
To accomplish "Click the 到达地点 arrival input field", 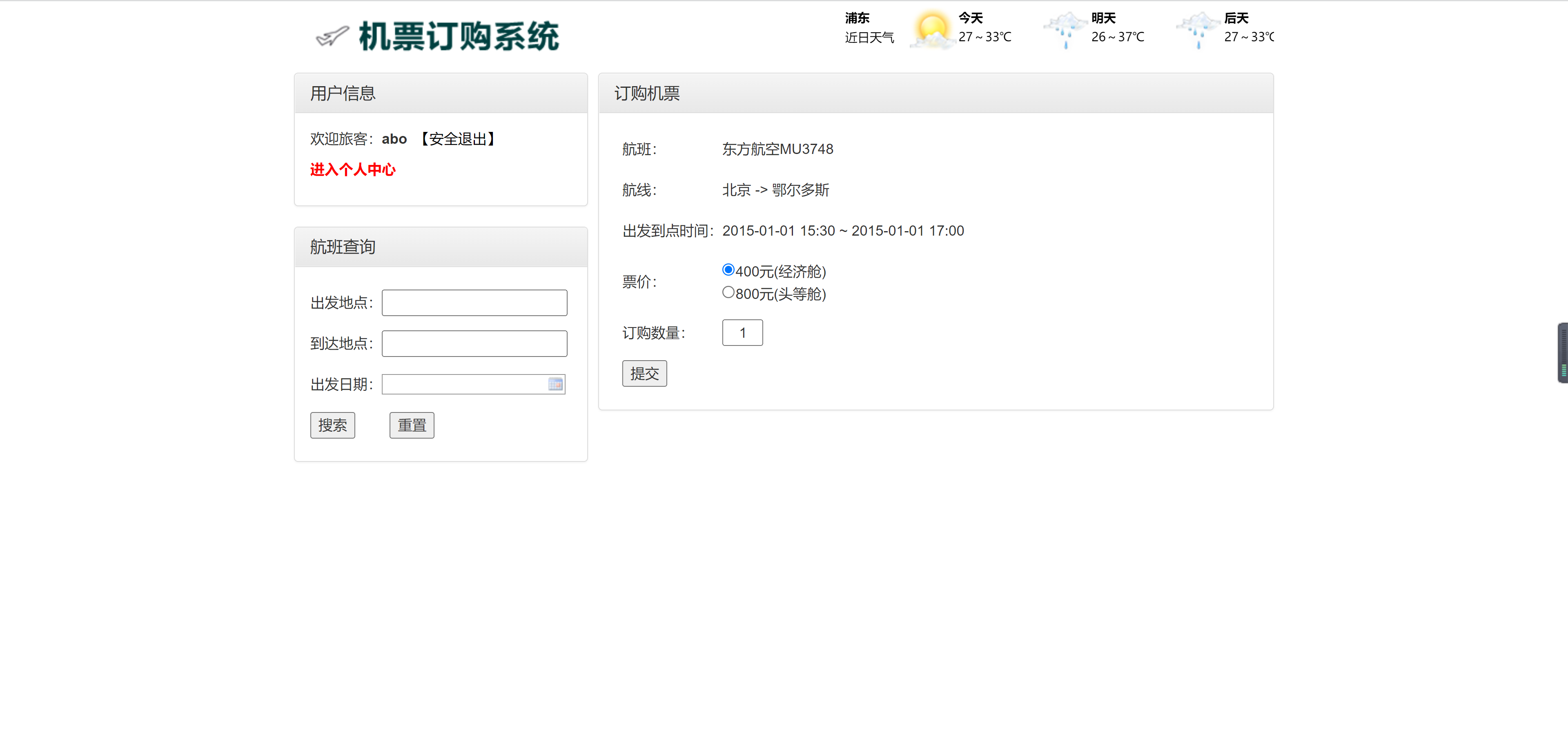I will [x=474, y=343].
